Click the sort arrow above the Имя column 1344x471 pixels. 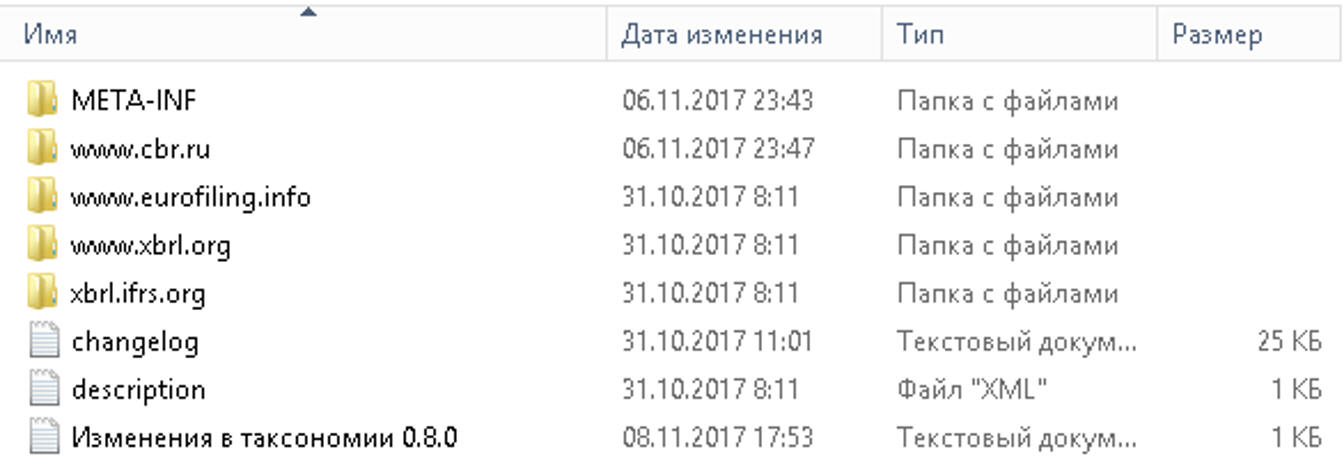coord(308,12)
